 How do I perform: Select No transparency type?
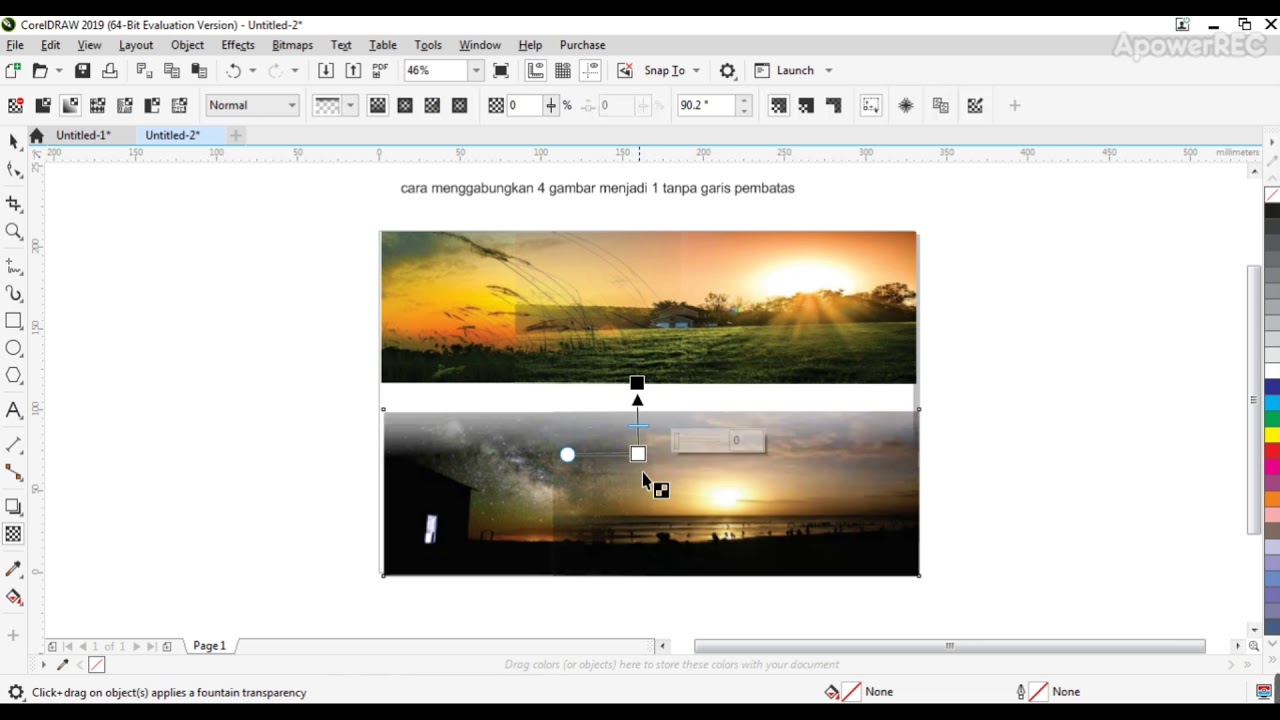(15, 105)
